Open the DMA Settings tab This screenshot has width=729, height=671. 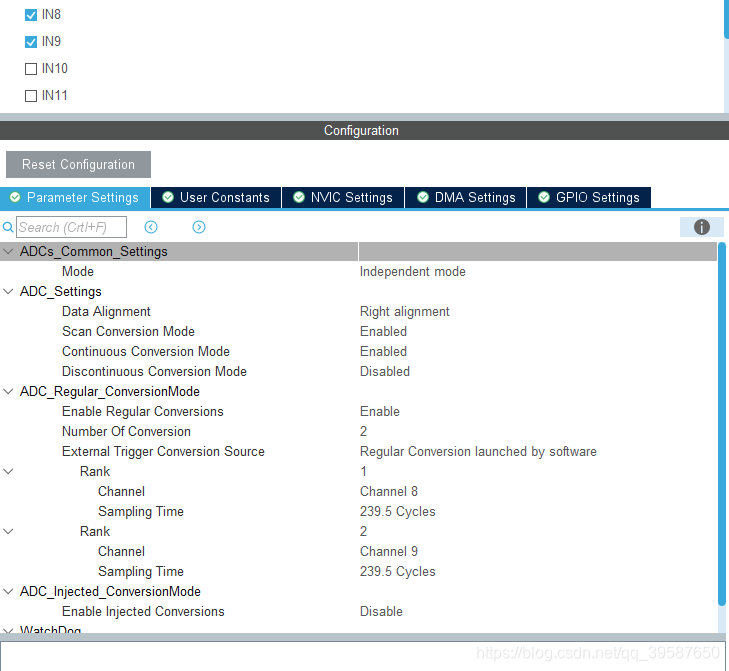(466, 198)
